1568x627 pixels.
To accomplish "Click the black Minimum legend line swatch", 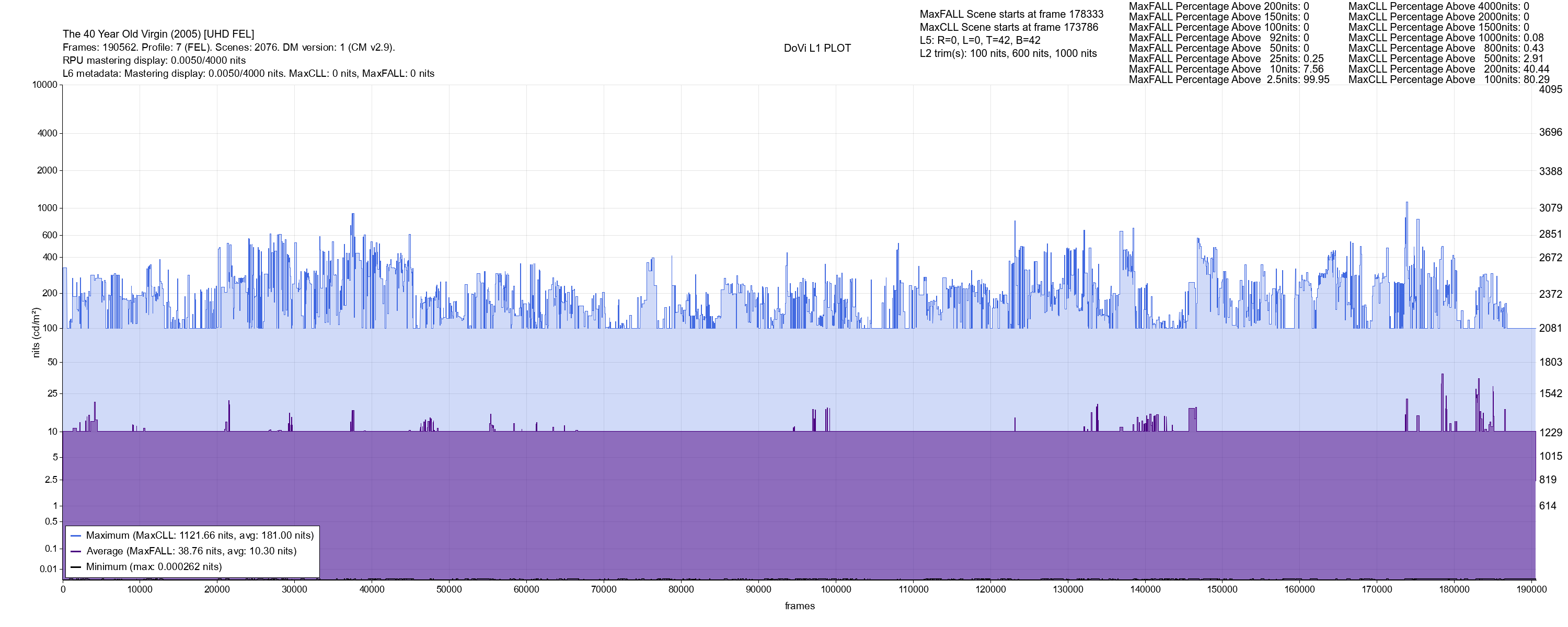I will pos(75,567).
